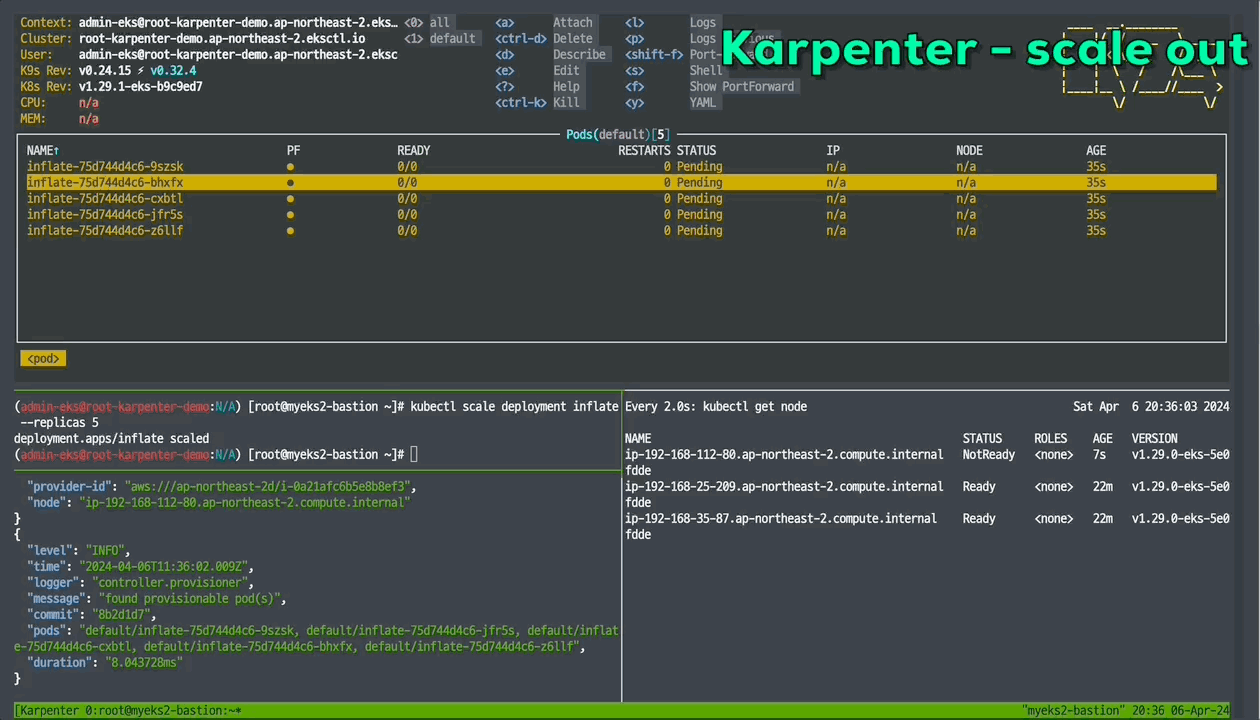Click the controller.provisioner logger value

tap(172, 582)
